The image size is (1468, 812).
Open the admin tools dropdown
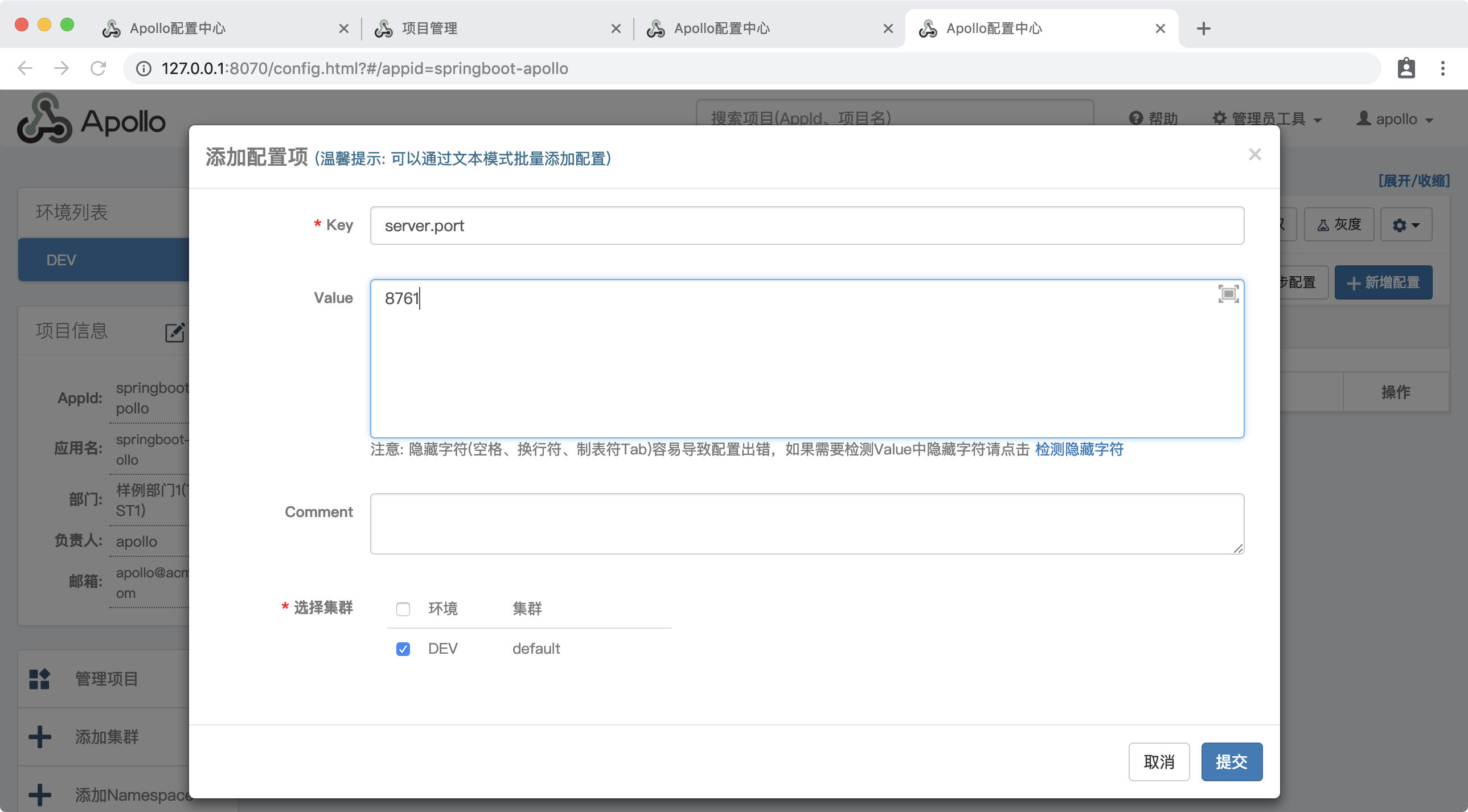pos(1267,118)
